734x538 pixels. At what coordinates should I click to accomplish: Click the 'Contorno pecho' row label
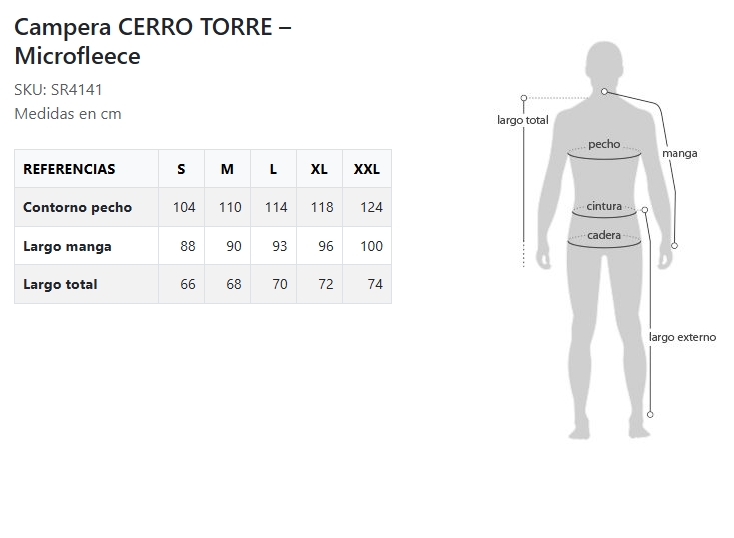click(x=77, y=207)
